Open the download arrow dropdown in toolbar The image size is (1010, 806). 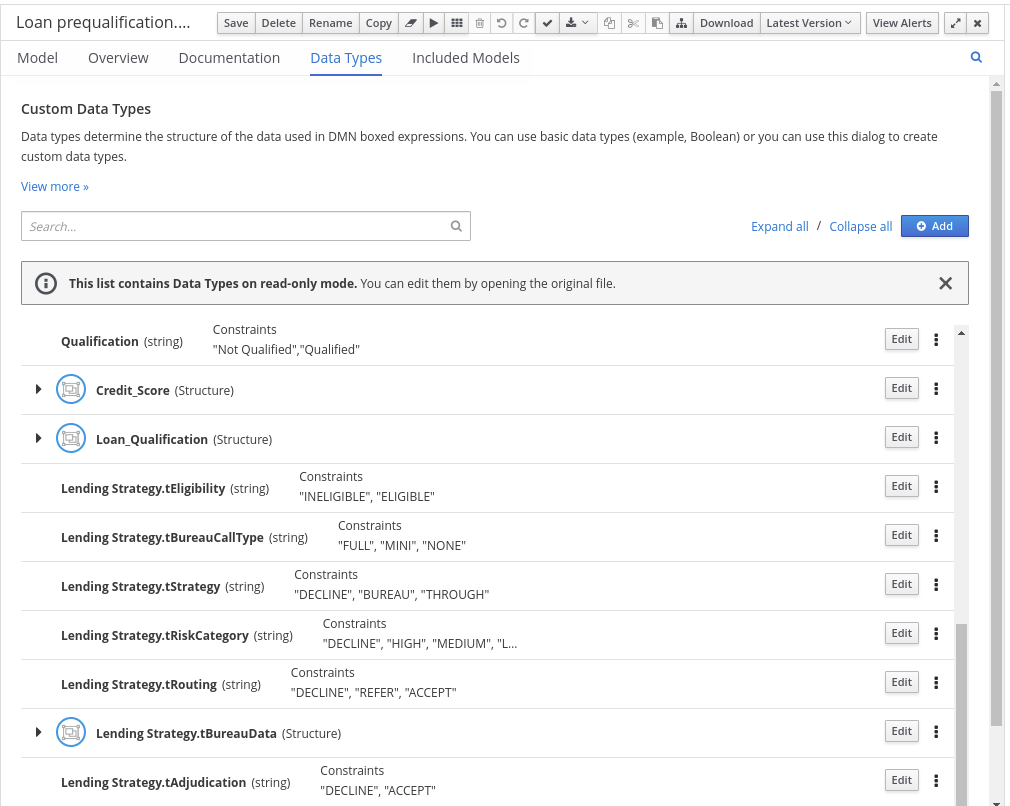577,23
